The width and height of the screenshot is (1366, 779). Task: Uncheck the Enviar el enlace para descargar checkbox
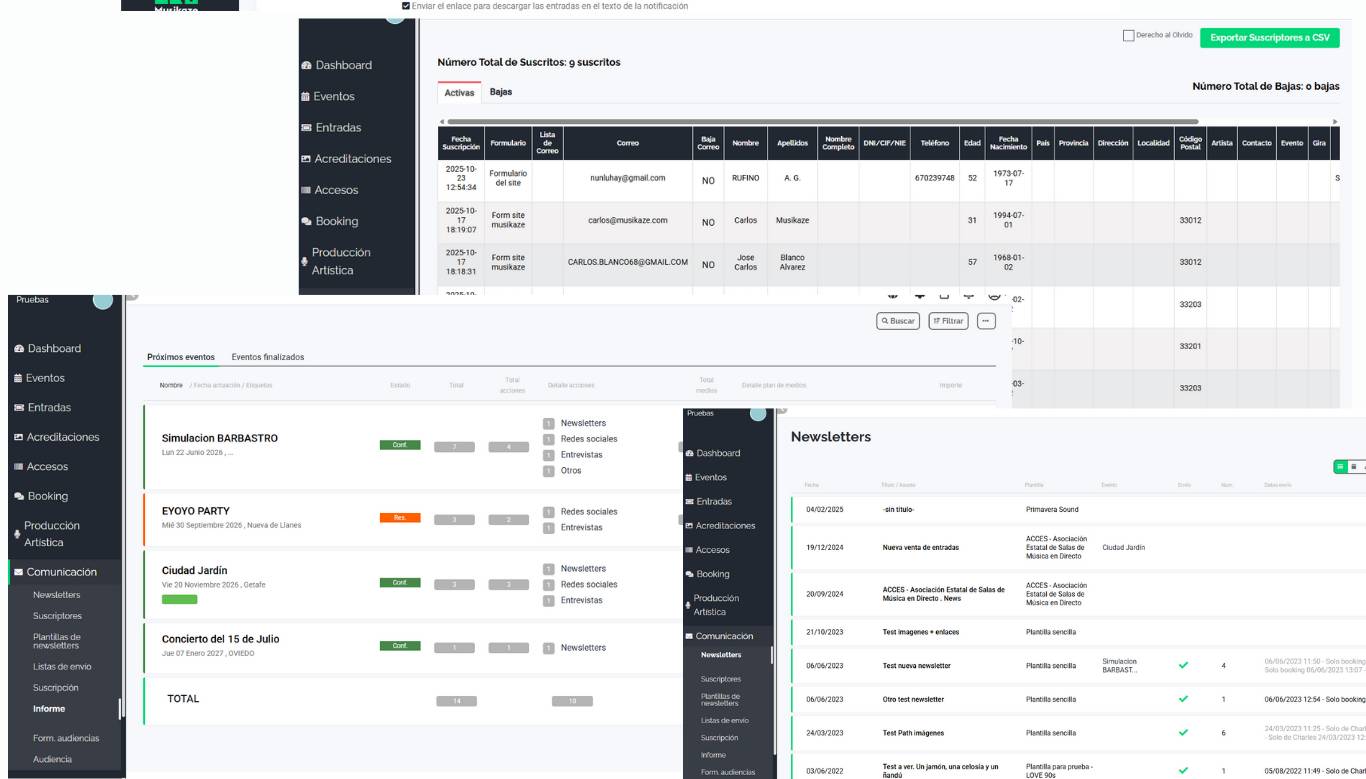pos(405,6)
